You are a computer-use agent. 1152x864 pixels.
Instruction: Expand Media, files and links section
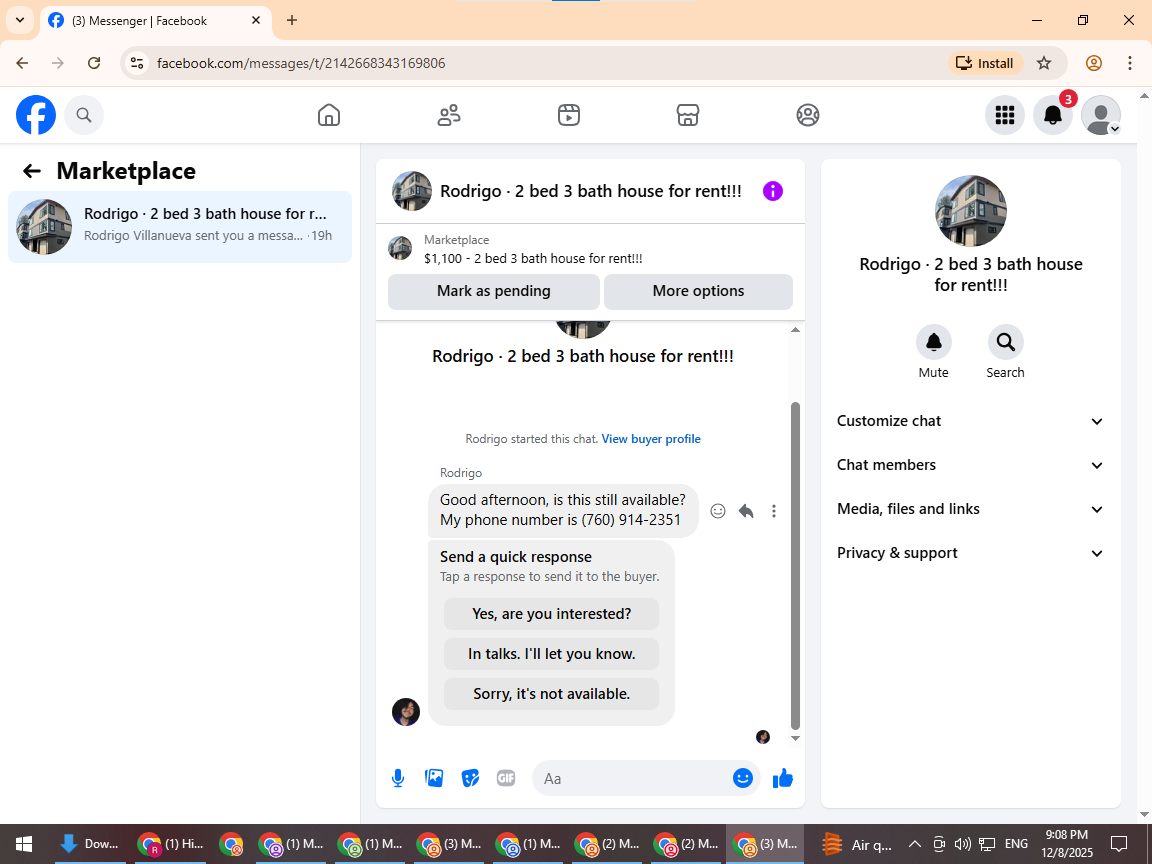coord(970,509)
